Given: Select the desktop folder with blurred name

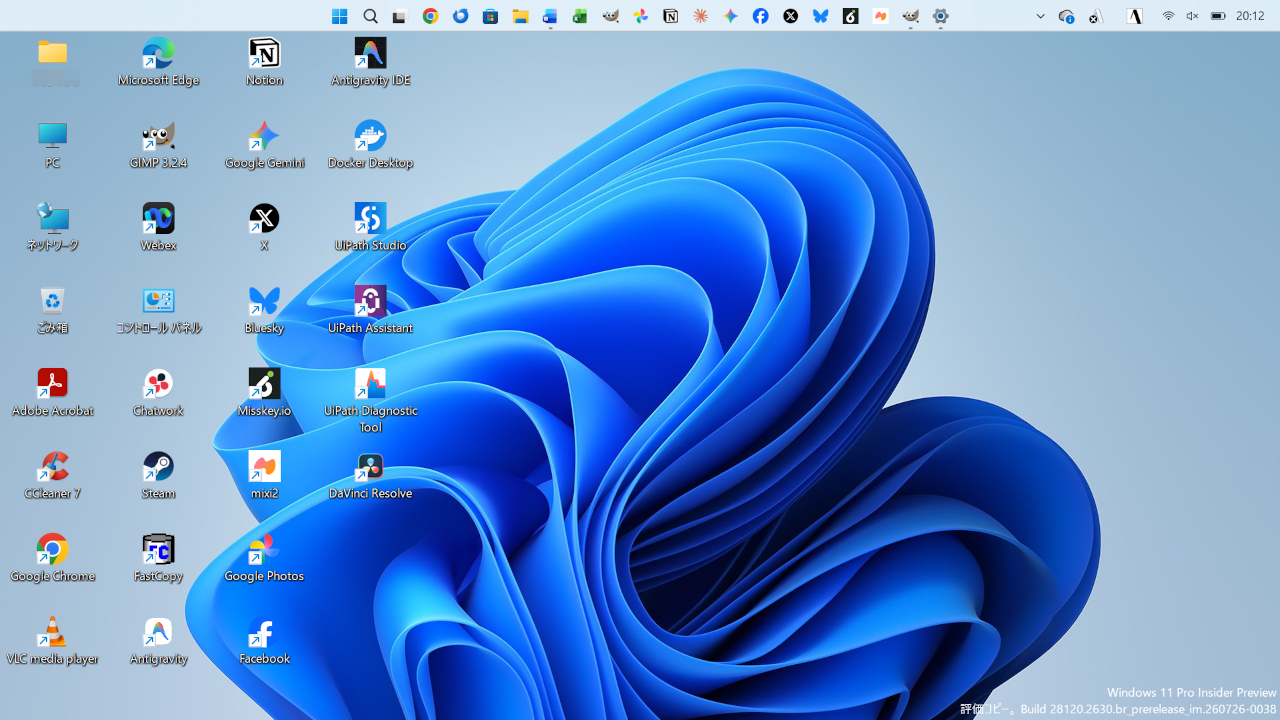Looking at the screenshot, I should click(x=53, y=62).
